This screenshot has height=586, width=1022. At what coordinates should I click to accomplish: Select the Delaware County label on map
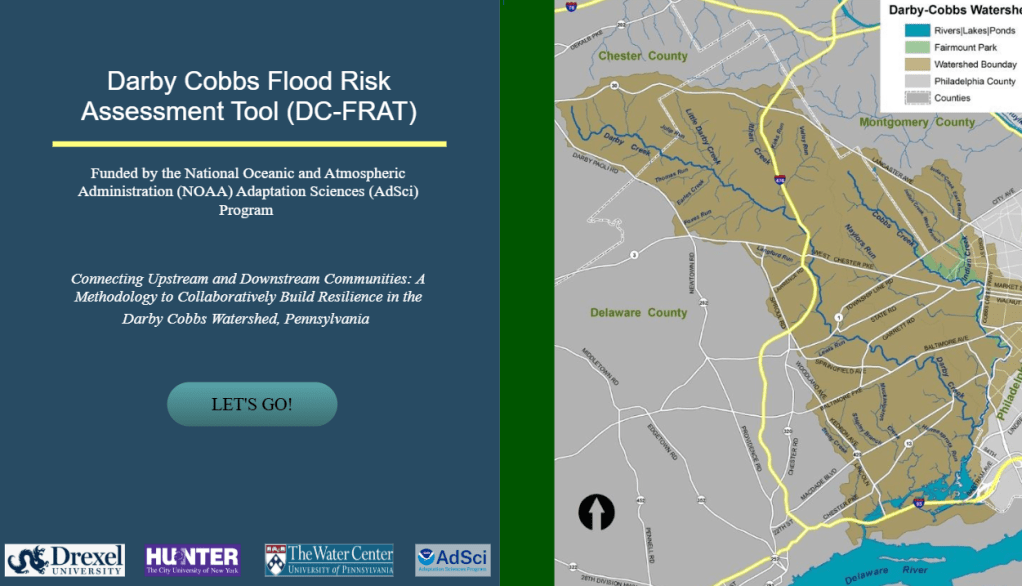638,312
